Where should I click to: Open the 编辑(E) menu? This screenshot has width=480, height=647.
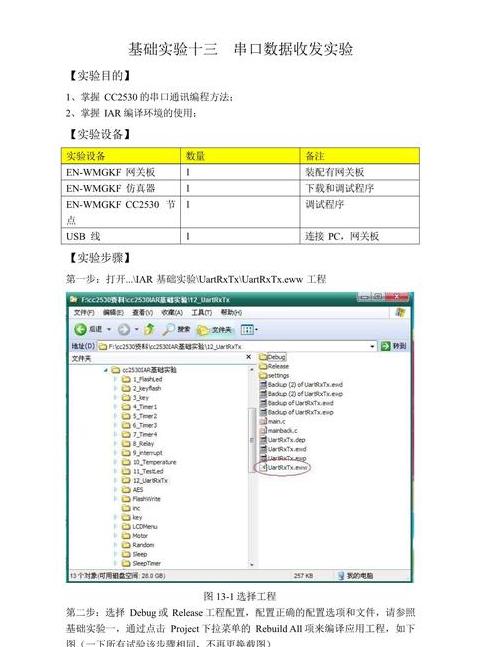pyautogui.click(x=113, y=312)
